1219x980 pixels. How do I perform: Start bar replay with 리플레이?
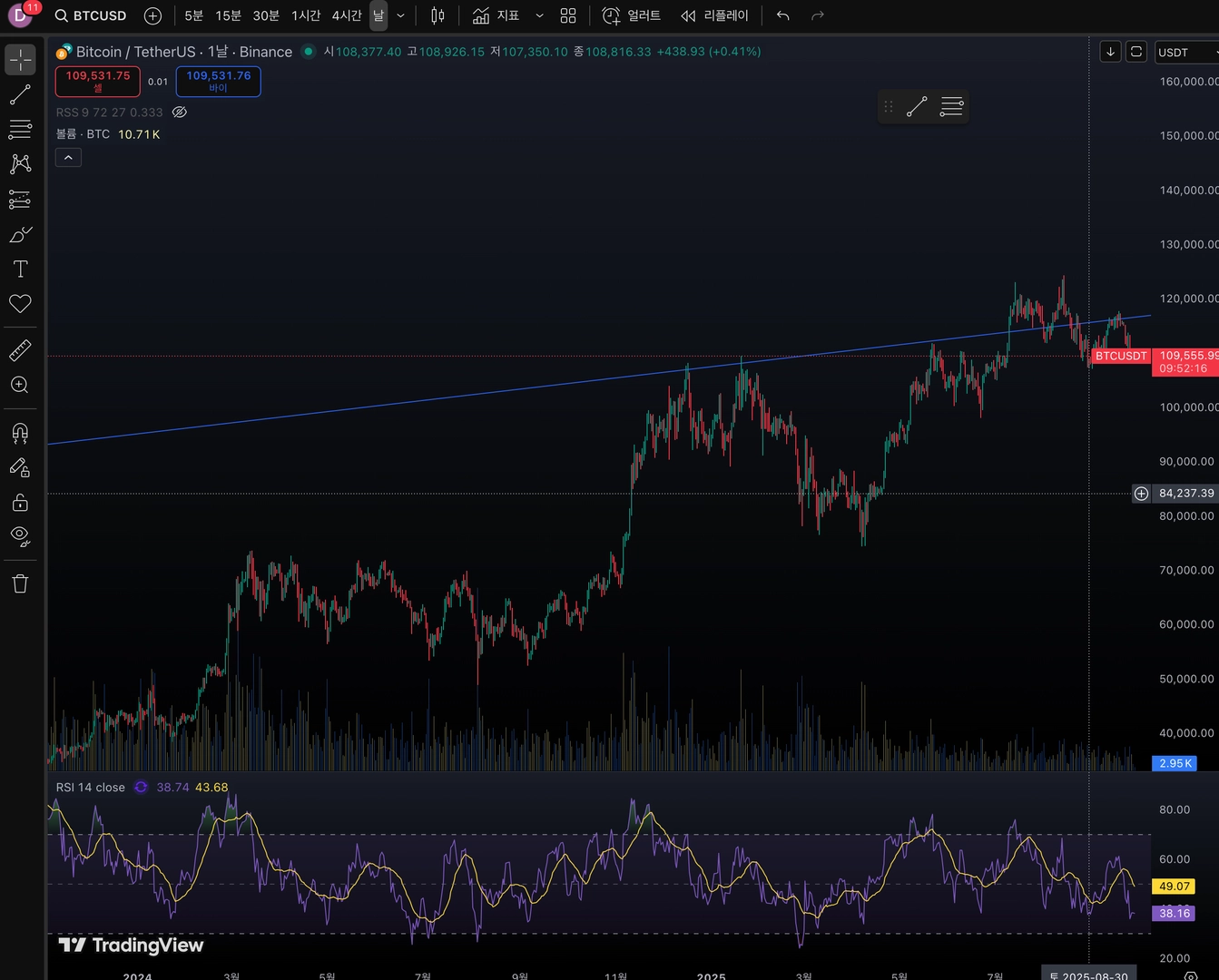tap(715, 15)
